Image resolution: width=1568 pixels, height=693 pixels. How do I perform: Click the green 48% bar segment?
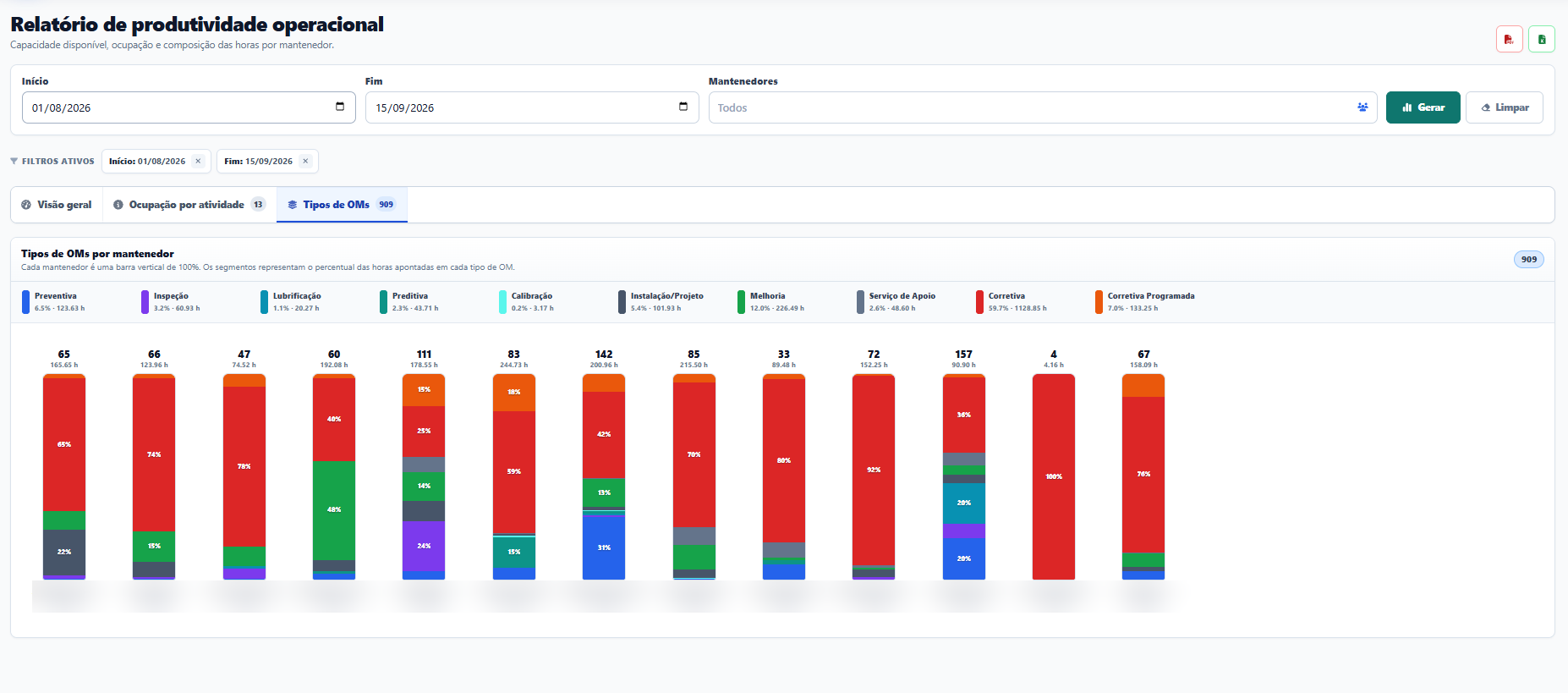[334, 510]
